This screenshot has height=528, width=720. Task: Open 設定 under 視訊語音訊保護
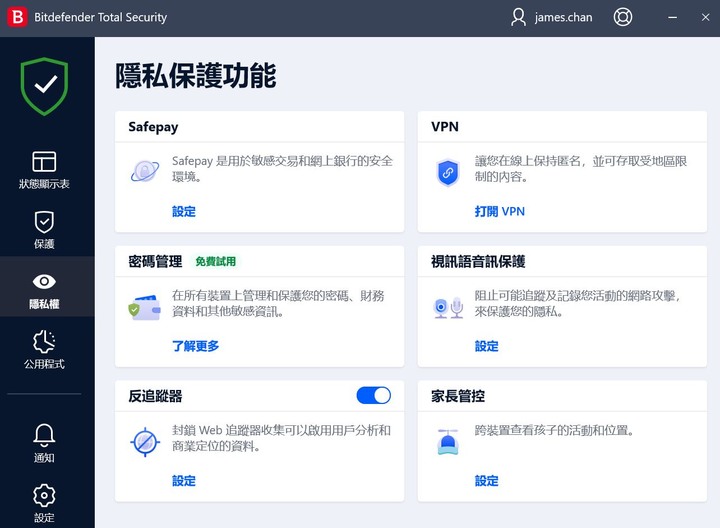[x=486, y=346]
